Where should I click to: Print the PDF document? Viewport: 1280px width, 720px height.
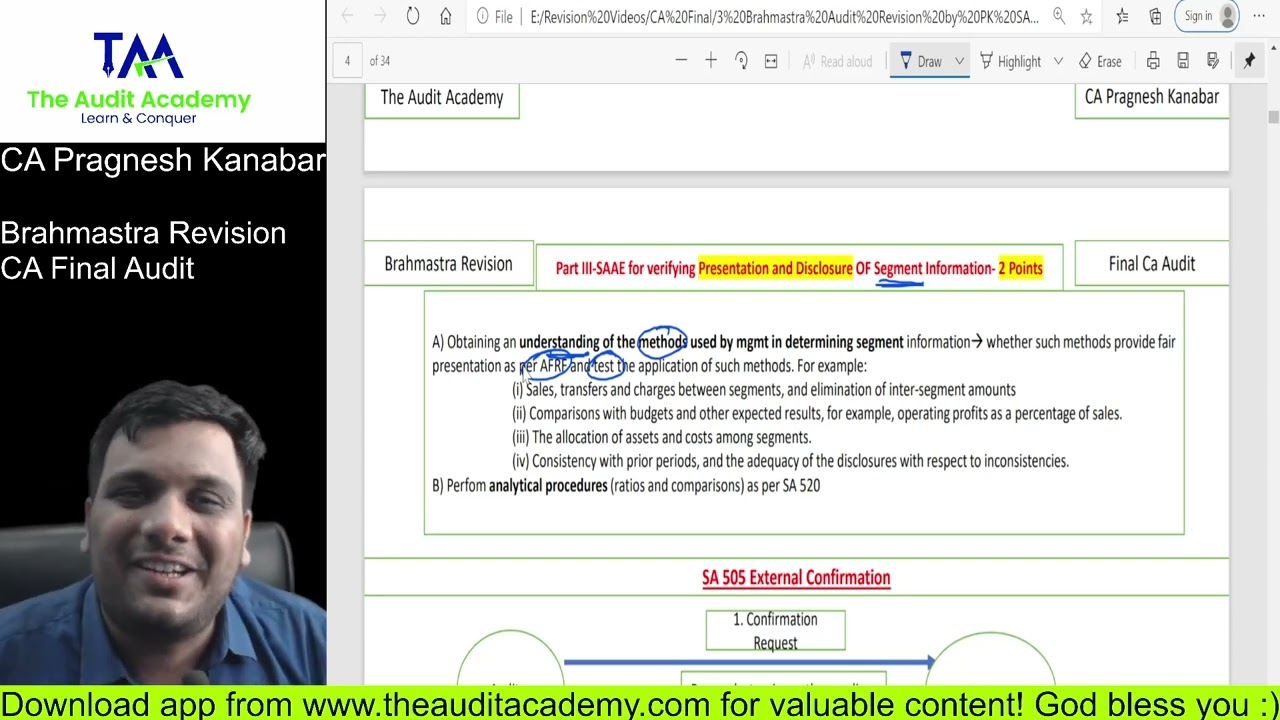[x=1153, y=61]
